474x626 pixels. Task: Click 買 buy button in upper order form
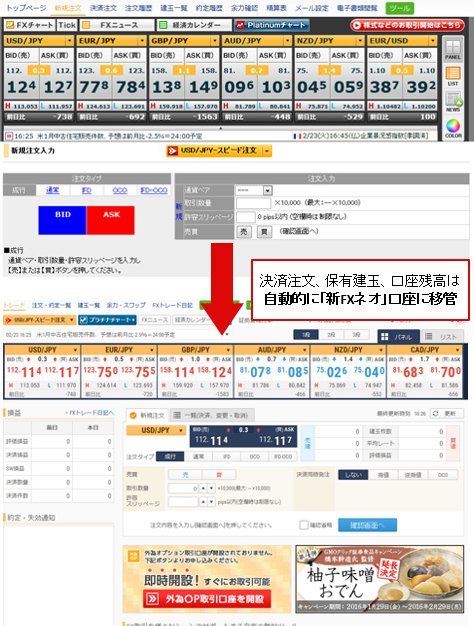pos(264,232)
